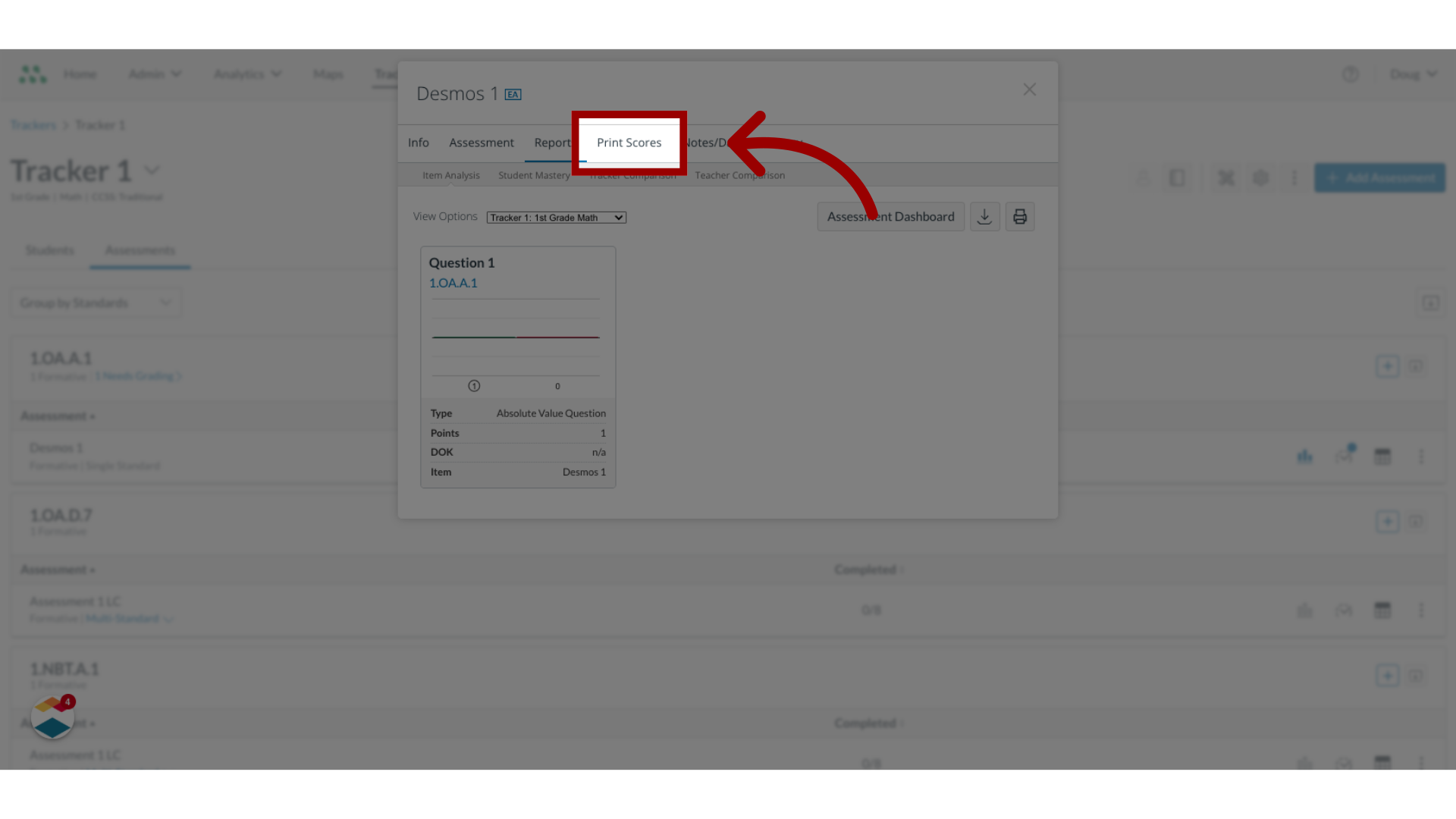Open the View Options tracker dropdown
Image resolution: width=1456 pixels, height=819 pixels.
(557, 218)
